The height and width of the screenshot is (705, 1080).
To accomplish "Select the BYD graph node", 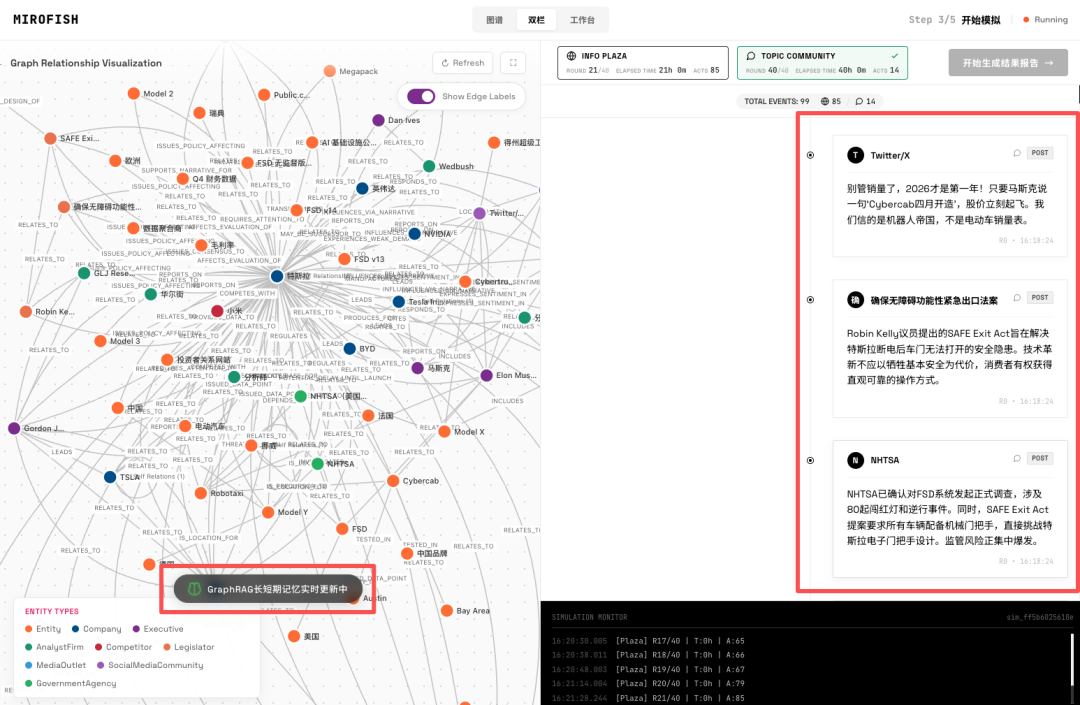I will click(x=349, y=348).
